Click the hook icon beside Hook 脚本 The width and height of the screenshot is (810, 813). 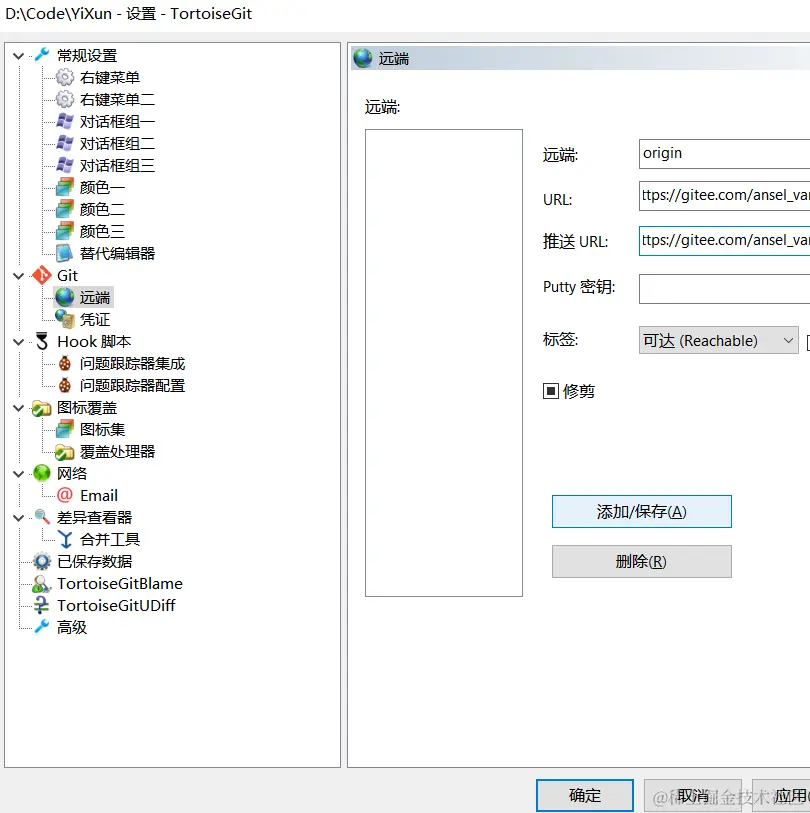(42, 341)
